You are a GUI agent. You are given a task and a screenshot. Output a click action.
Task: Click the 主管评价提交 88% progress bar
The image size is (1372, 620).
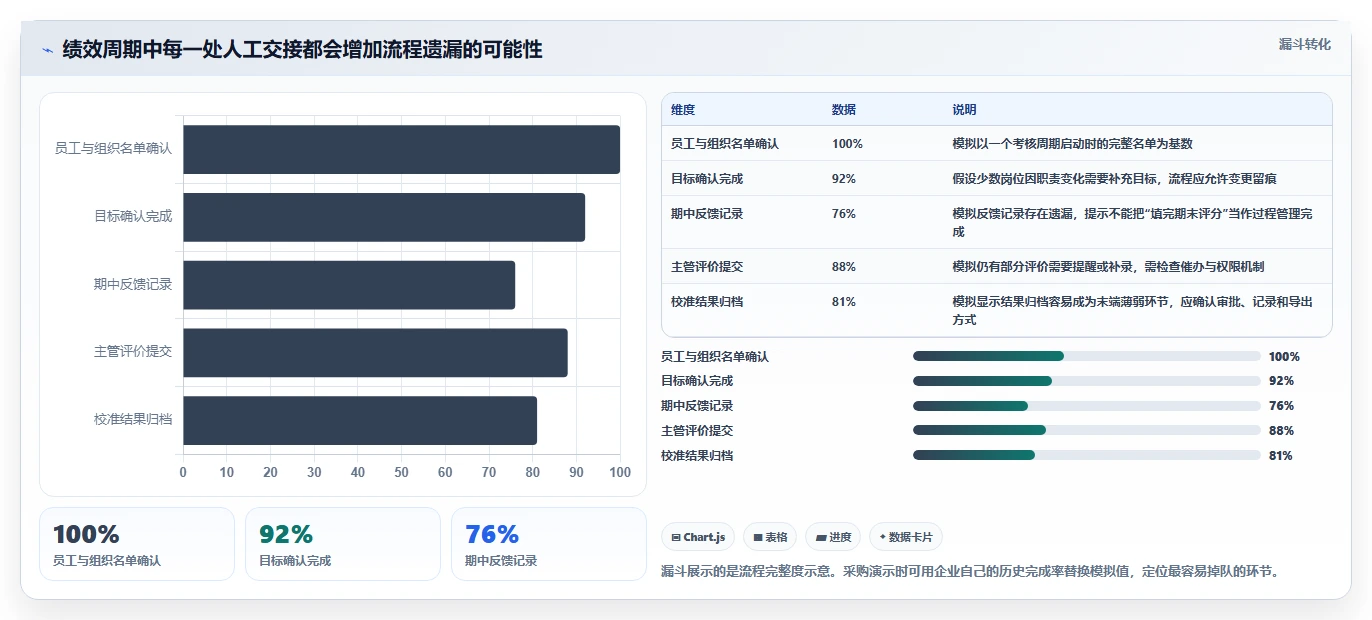coord(1086,431)
